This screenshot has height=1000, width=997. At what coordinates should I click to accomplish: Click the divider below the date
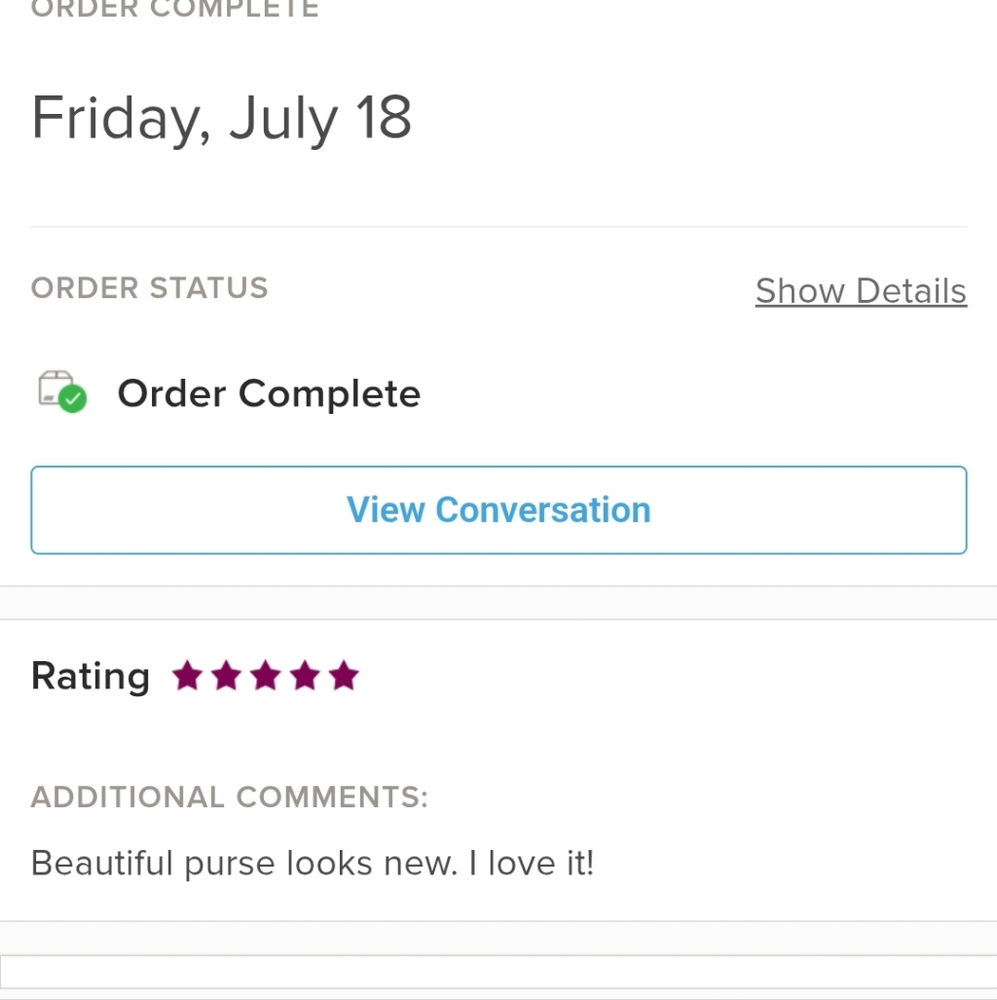pyautogui.click(x=499, y=226)
